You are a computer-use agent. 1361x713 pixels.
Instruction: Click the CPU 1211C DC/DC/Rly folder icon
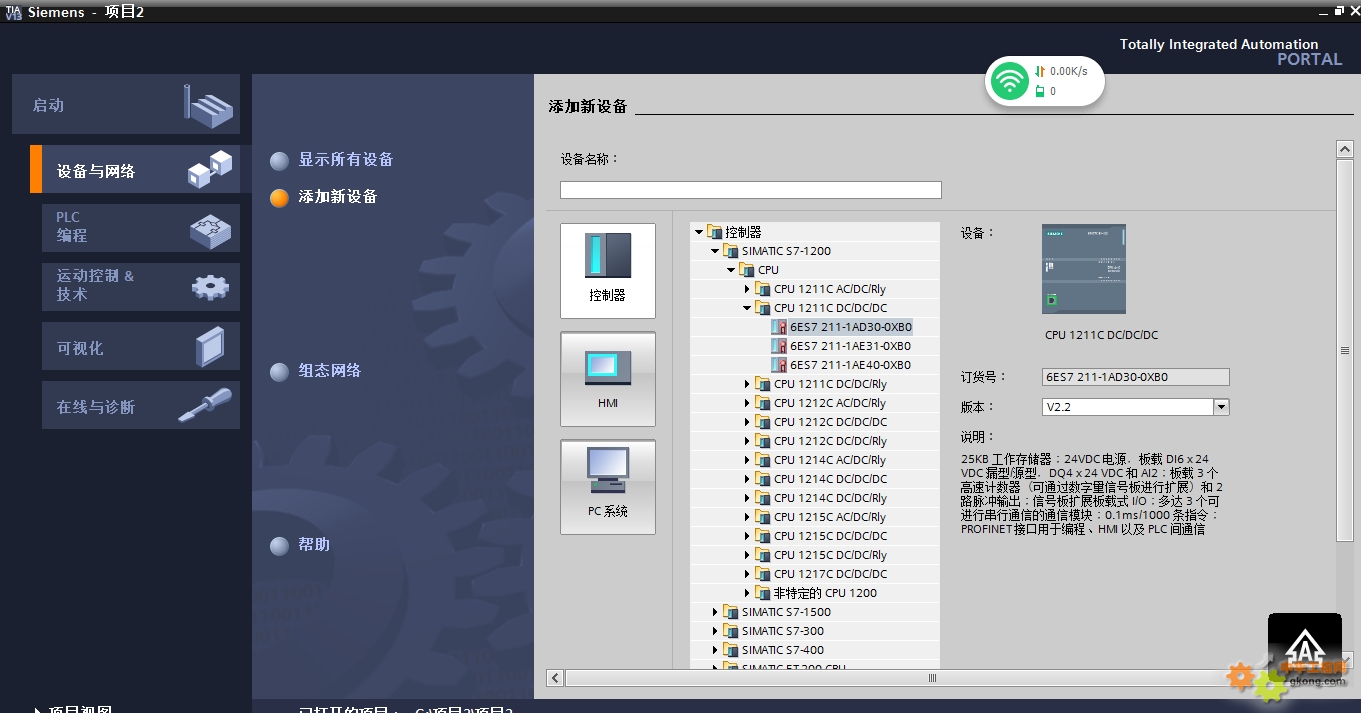coord(762,384)
